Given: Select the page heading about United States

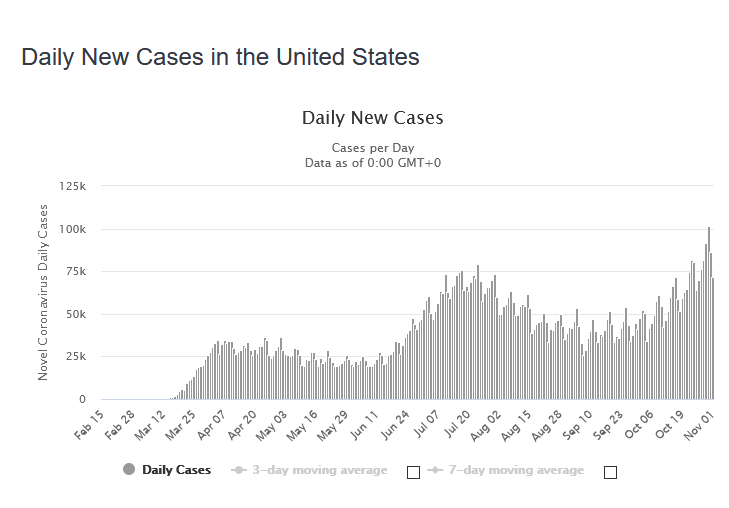Looking at the screenshot, I should click(x=220, y=56).
